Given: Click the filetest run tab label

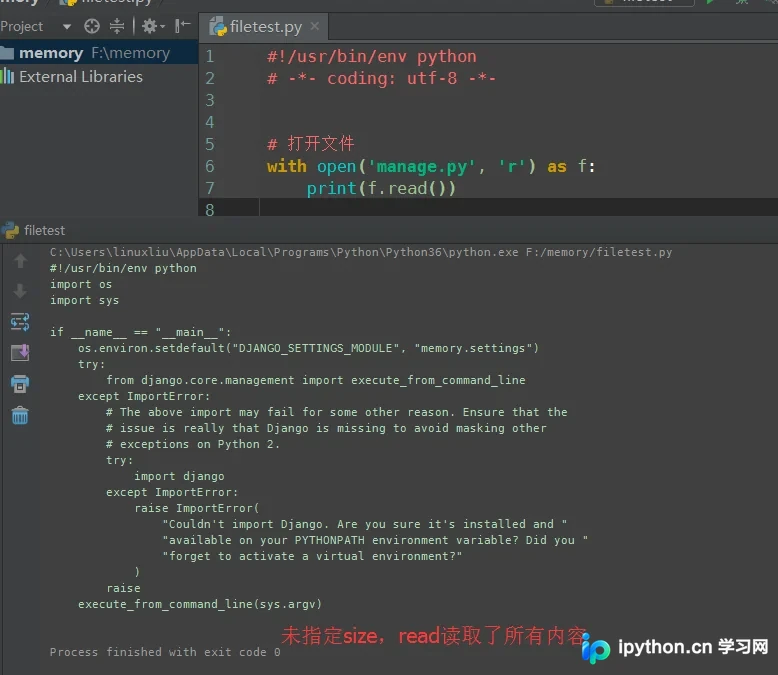Looking at the screenshot, I should [44, 230].
